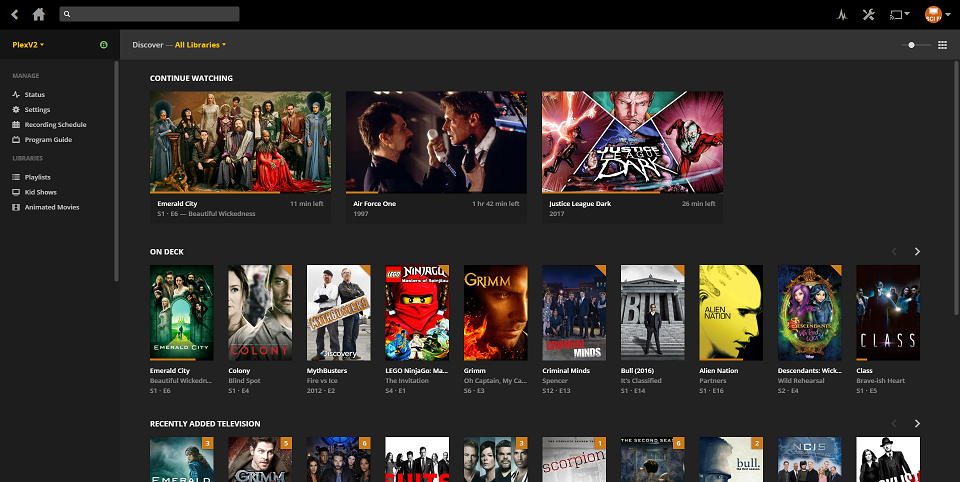Click the Animated Movies film icon
Viewport: 960px width, 482px height.
(x=16, y=207)
